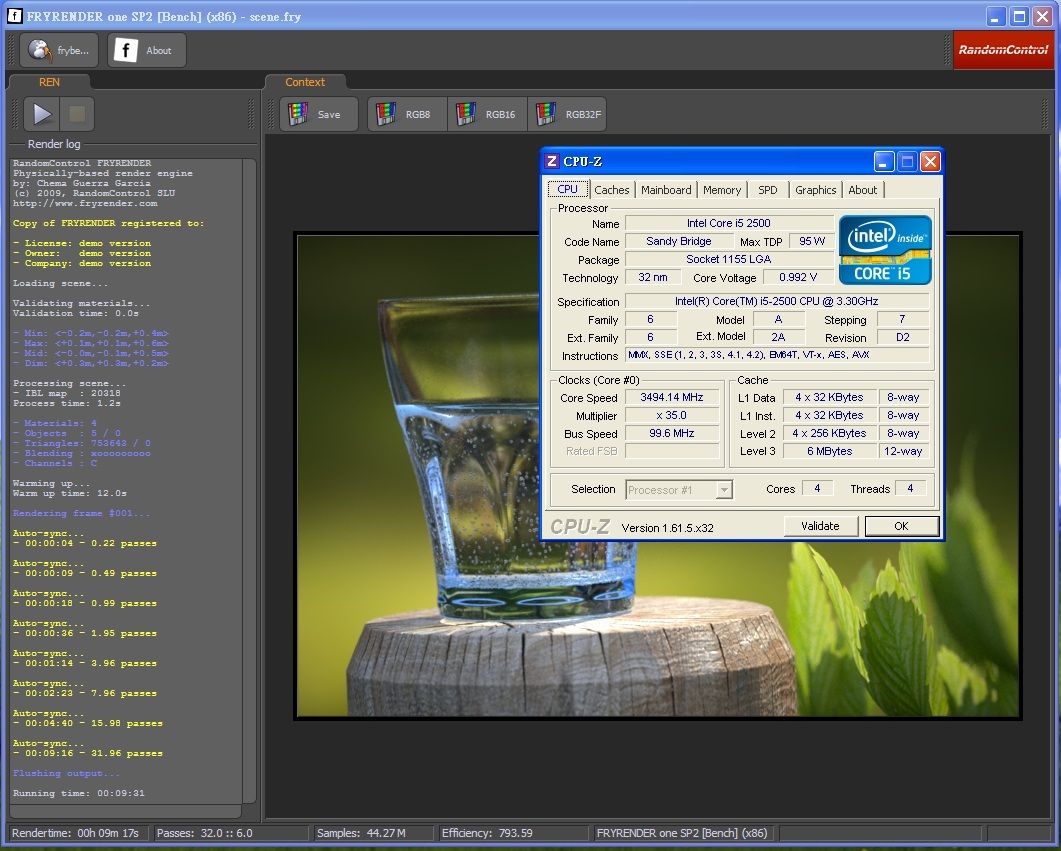Viewport: 1061px width, 851px height.
Task: Click the Cores count value
Action: [817, 488]
